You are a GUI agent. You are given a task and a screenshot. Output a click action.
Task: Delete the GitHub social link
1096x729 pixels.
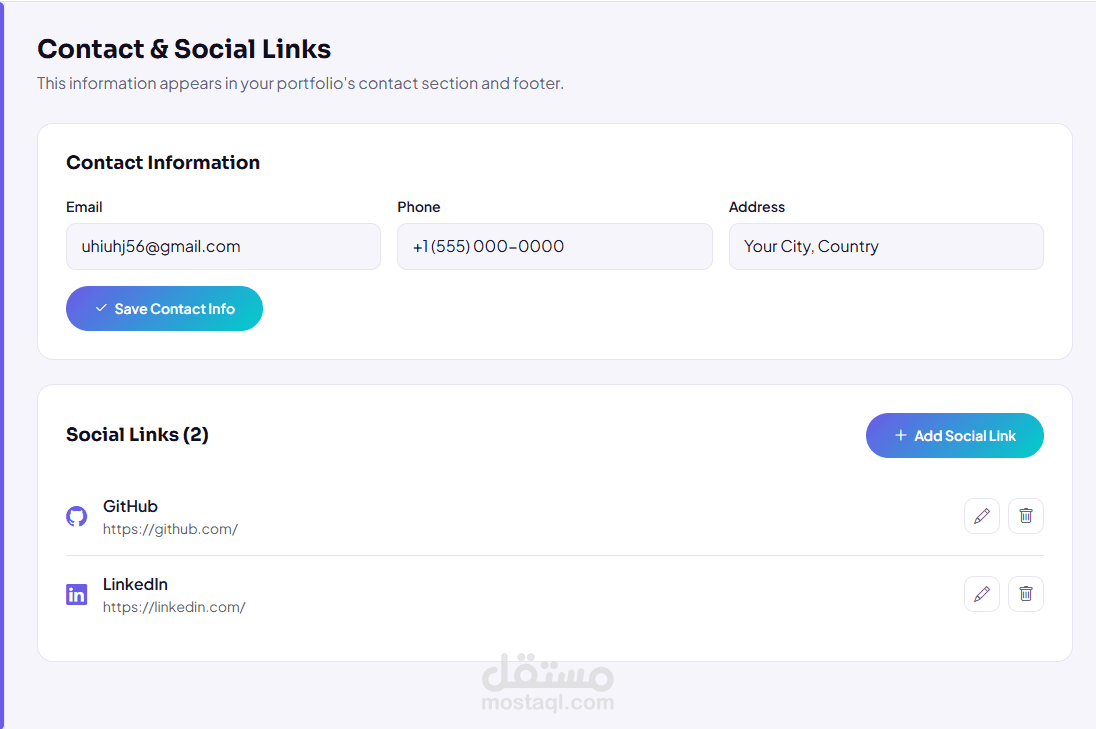(1025, 516)
